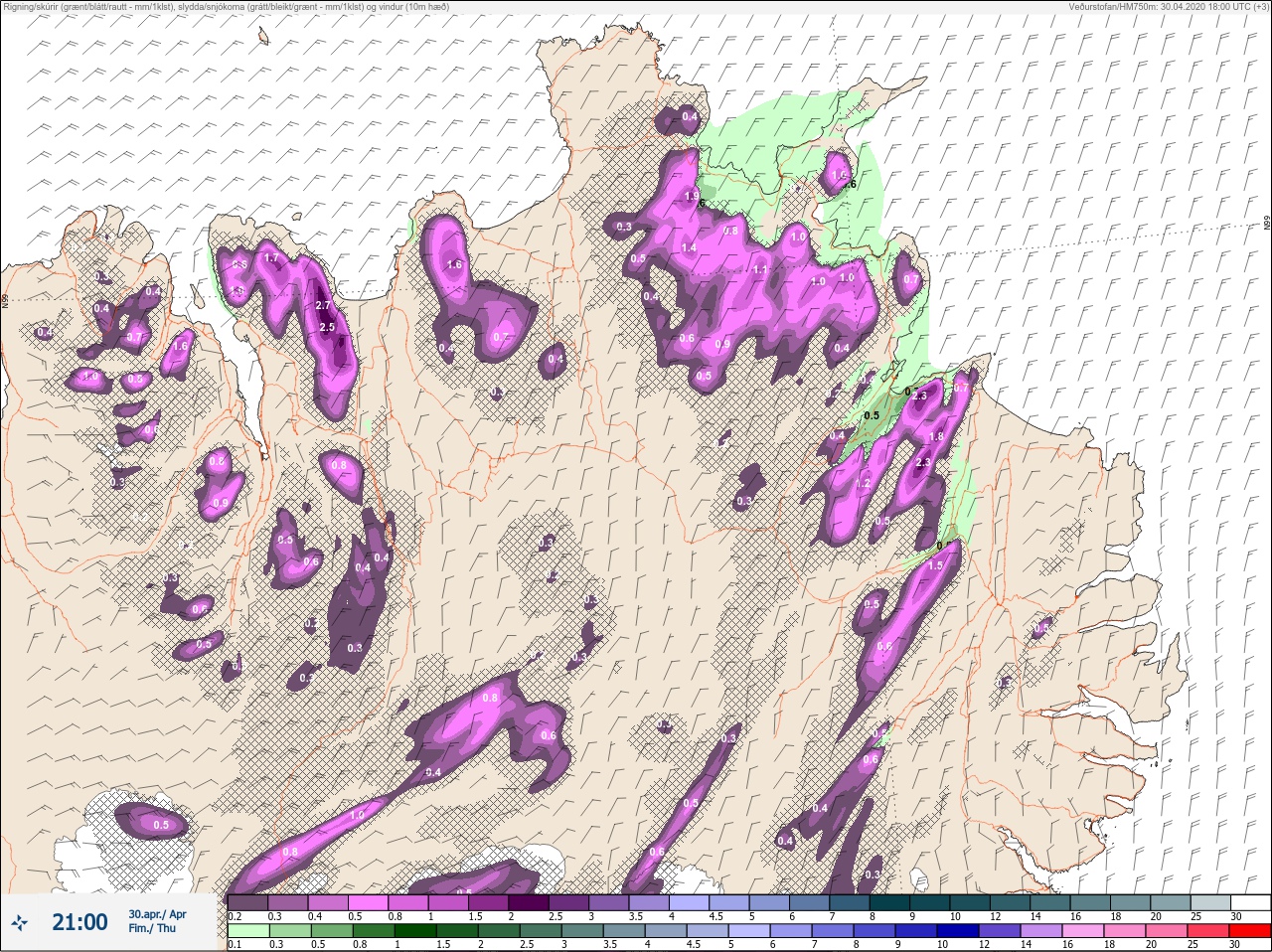Pick the pale green first swatch of lower legend
Image resolution: width=1272 pixels, height=952 pixels.
[x=247, y=931]
